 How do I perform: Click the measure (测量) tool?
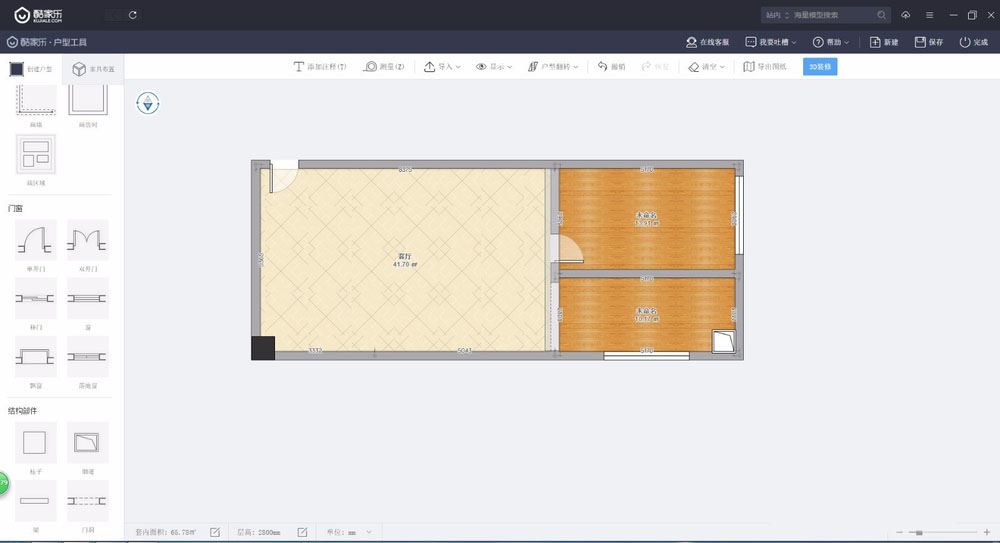(384, 67)
